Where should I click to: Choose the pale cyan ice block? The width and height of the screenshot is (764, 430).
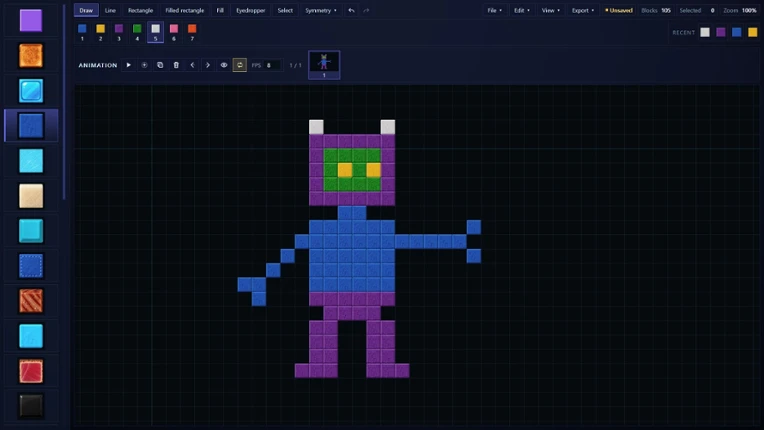click(31, 161)
